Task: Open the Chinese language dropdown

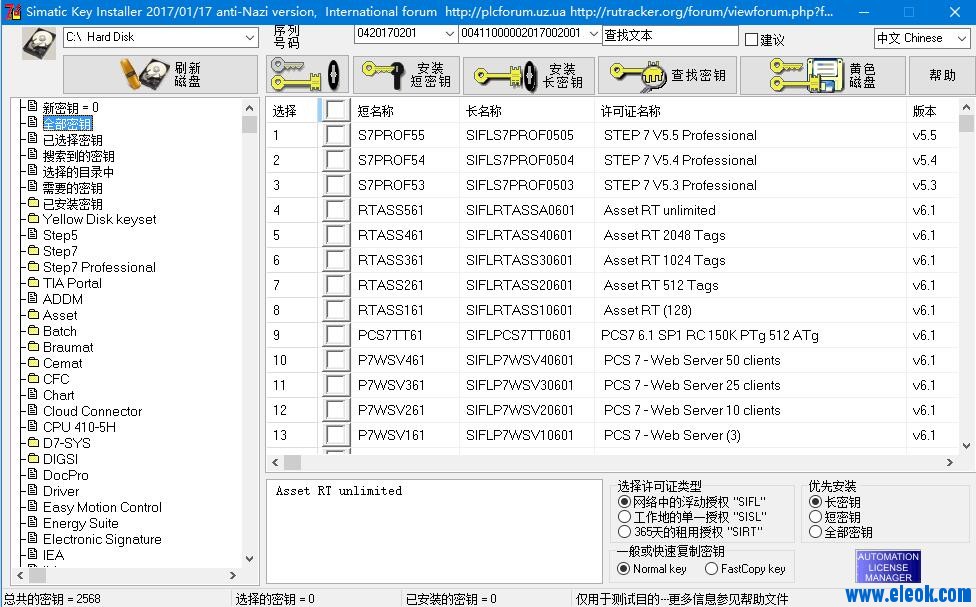Action: coord(962,39)
